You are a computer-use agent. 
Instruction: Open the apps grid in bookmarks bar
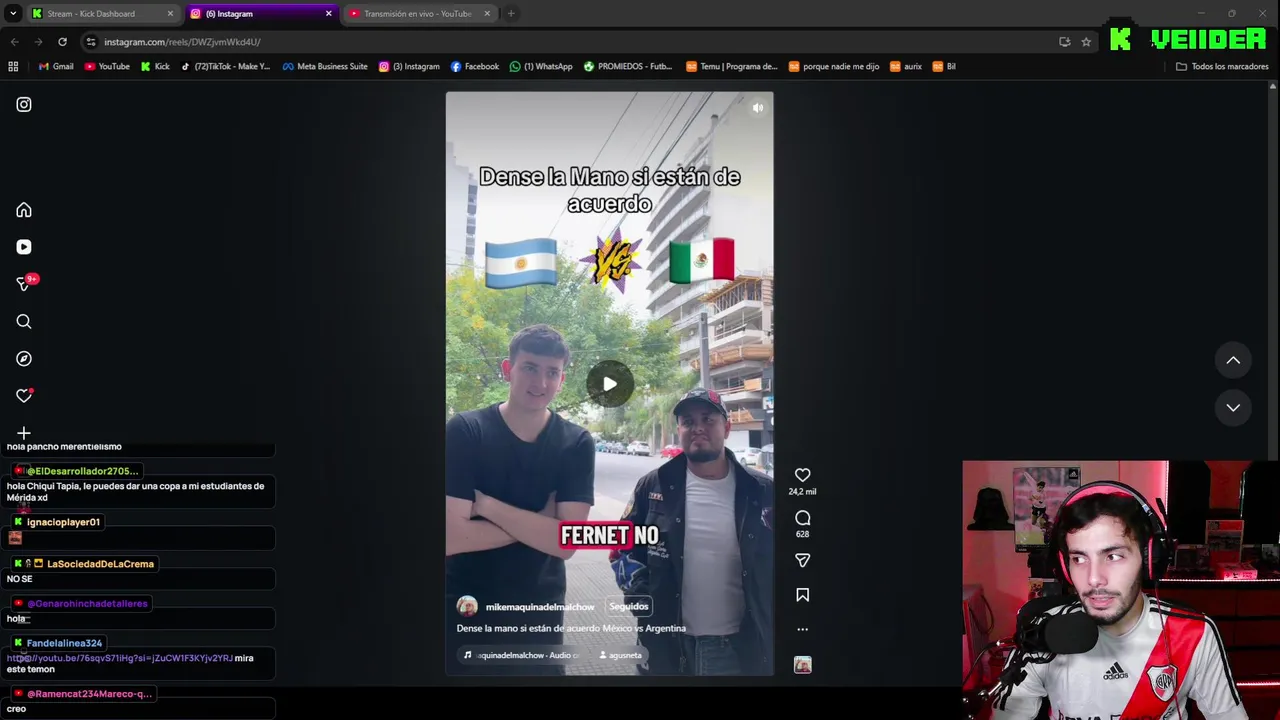click(x=13, y=67)
